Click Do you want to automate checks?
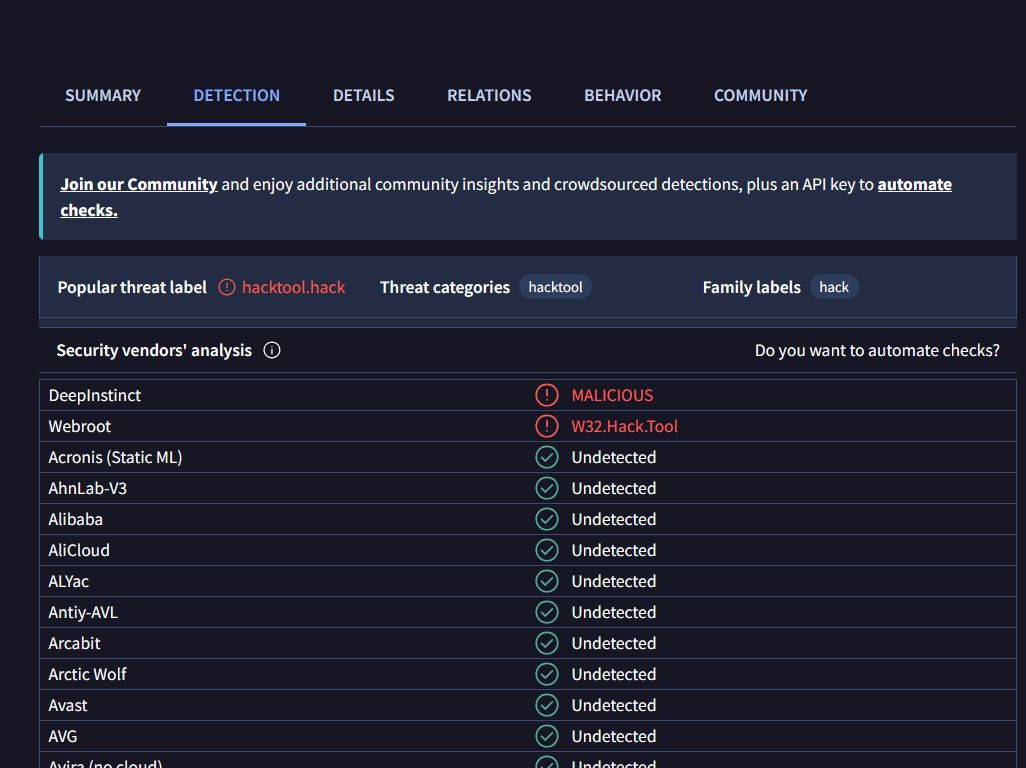This screenshot has width=1026, height=768. (877, 351)
